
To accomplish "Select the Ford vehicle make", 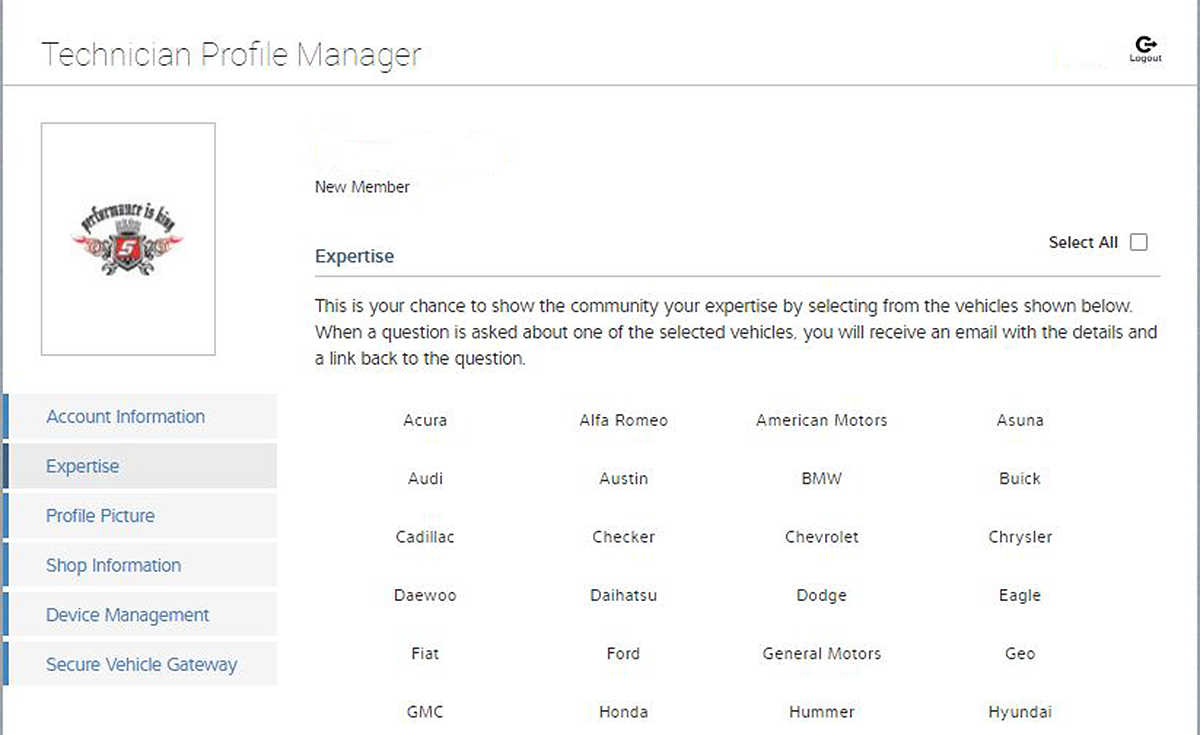I will 623,654.
